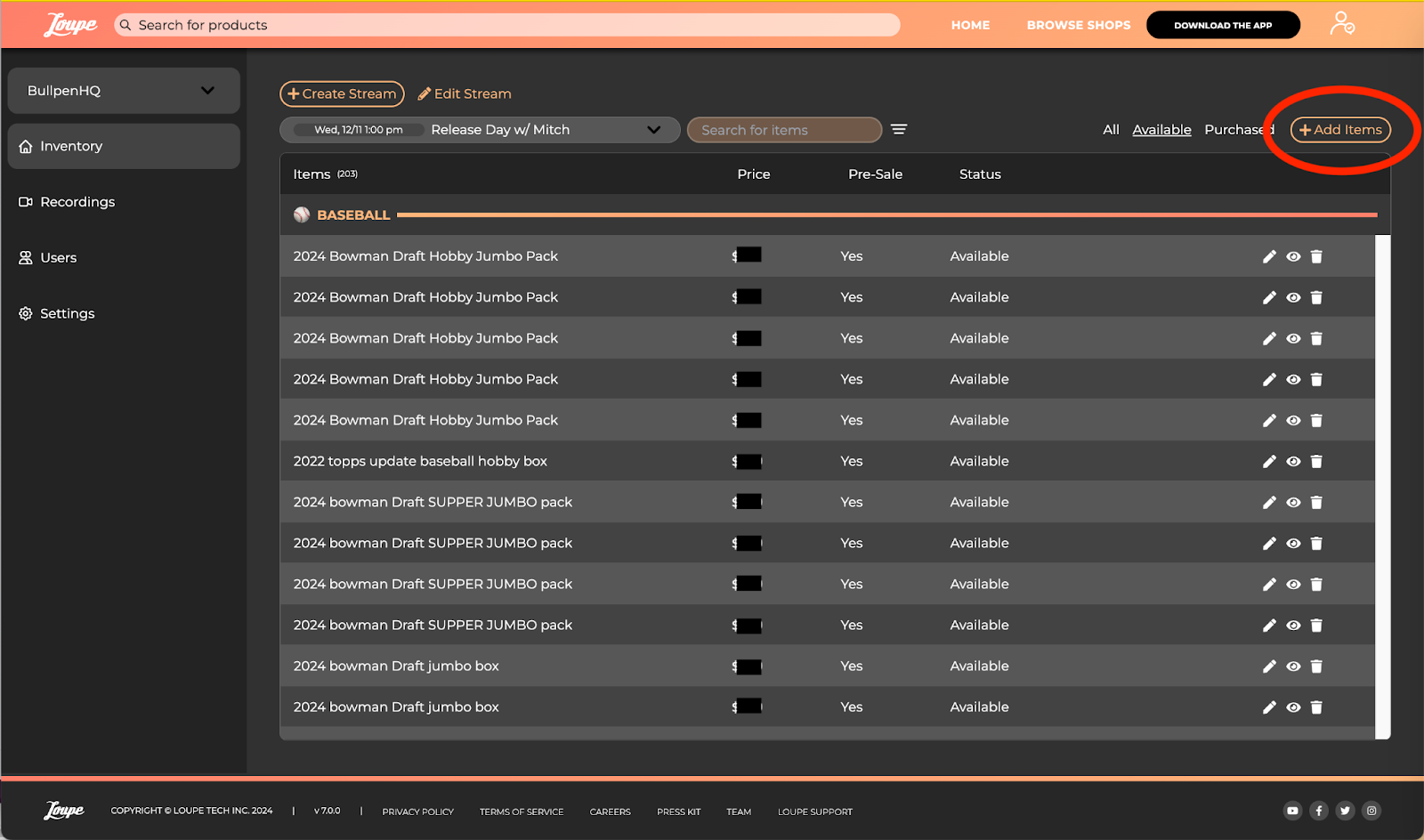The height and width of the screenshot is (840, 1424).
Task: Click the Create Stream button
Action: (x=342, y=93)
